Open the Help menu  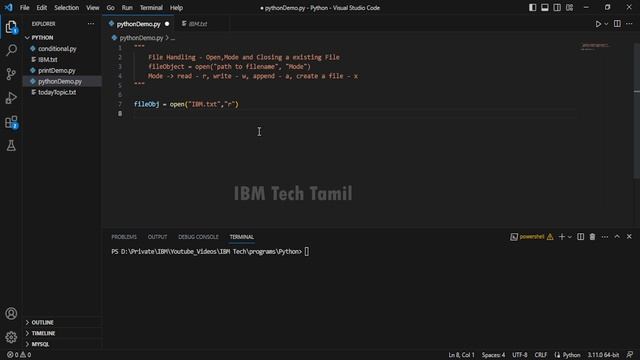[176, 8]
